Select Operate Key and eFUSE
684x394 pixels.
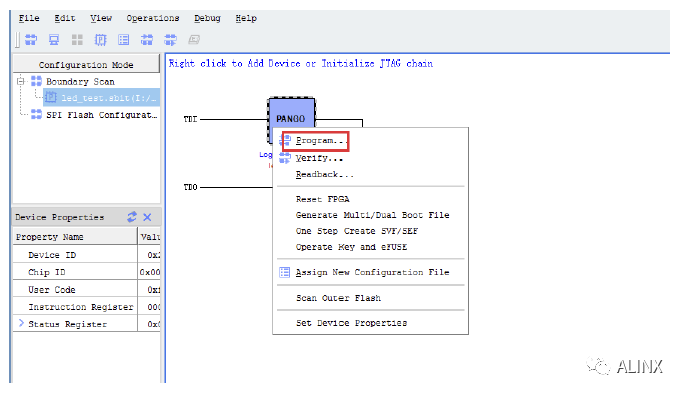coord(370,247)
